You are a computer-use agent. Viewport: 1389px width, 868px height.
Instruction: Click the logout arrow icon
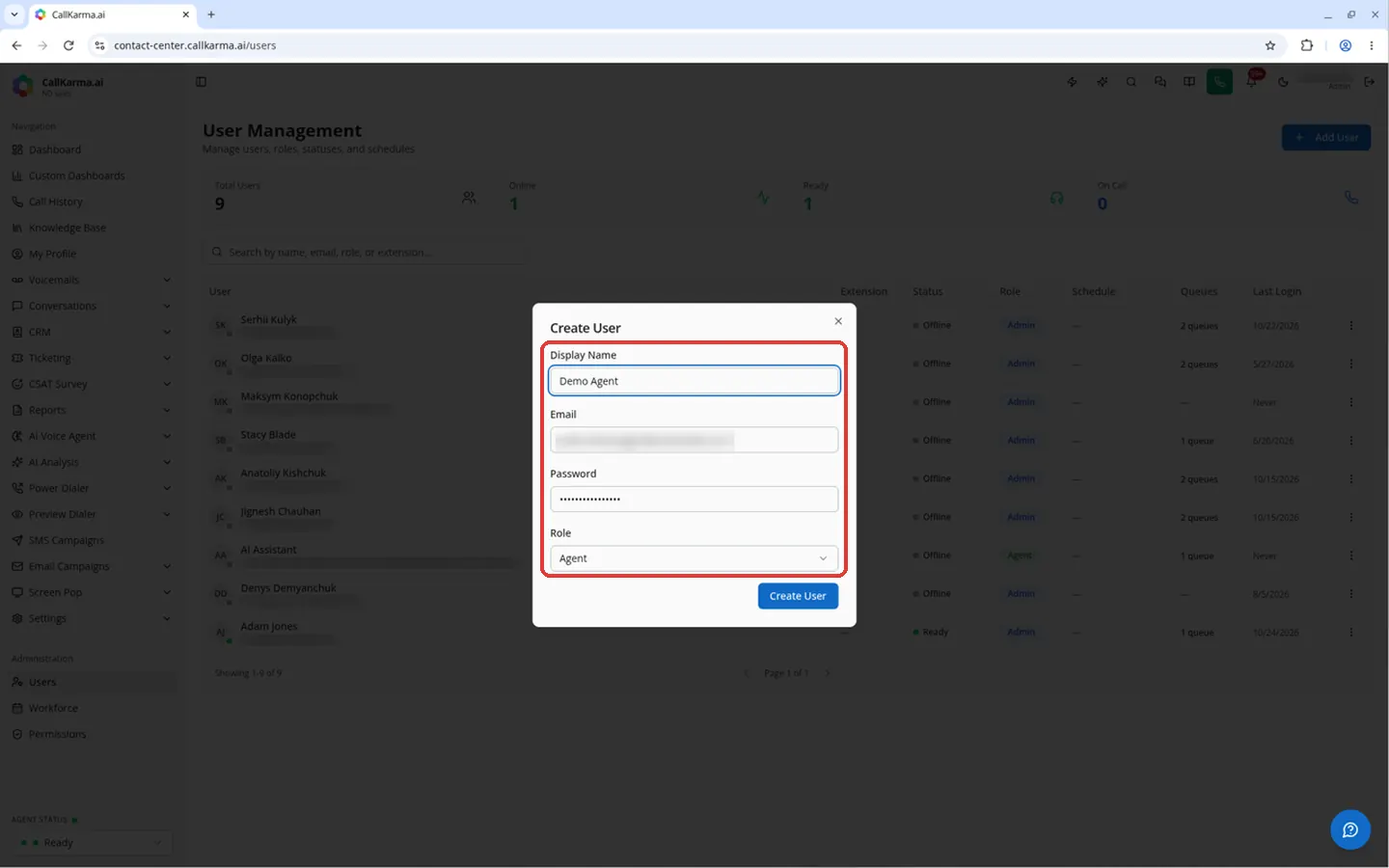[1370, 82]
